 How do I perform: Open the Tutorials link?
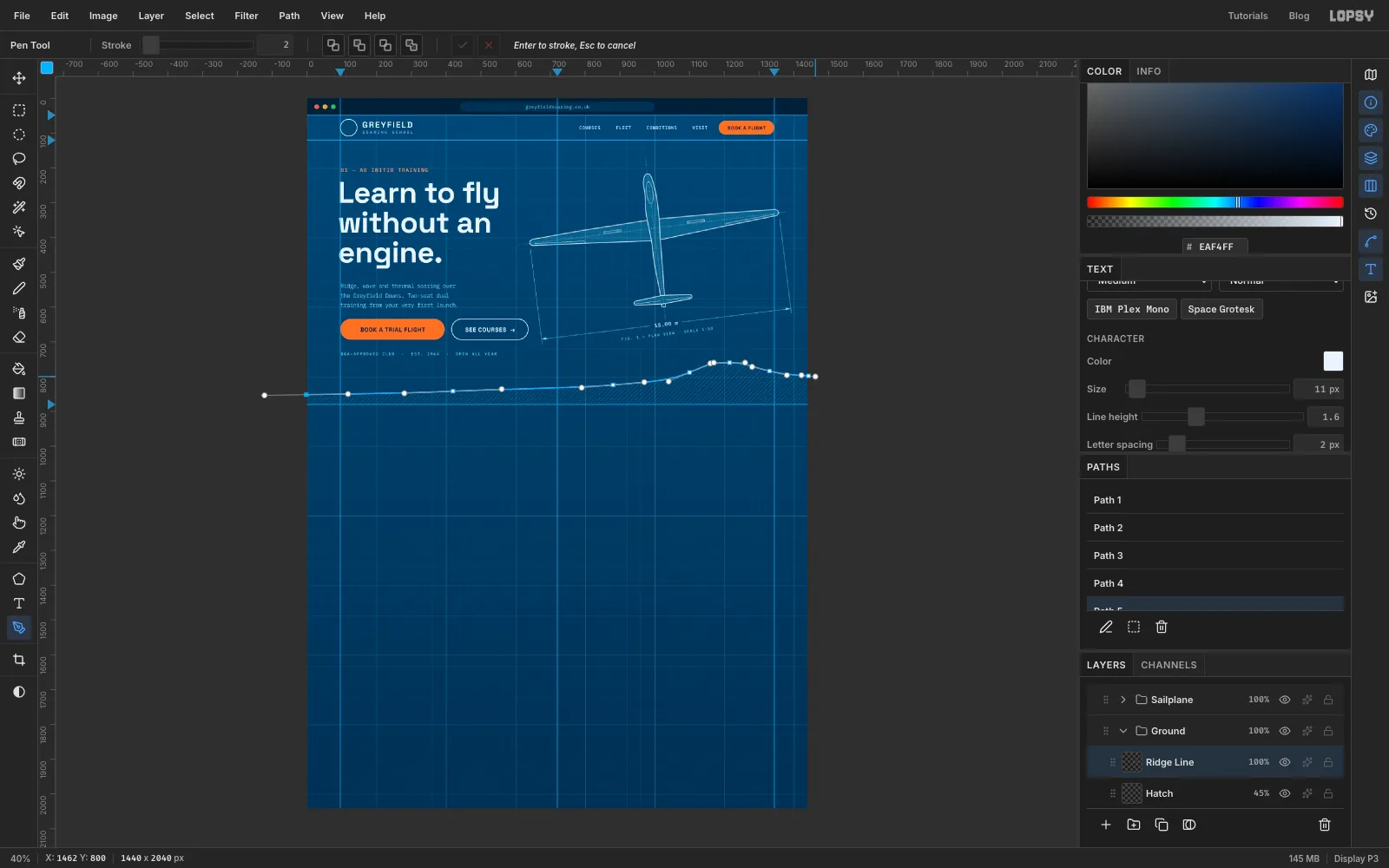(1247, 16)
